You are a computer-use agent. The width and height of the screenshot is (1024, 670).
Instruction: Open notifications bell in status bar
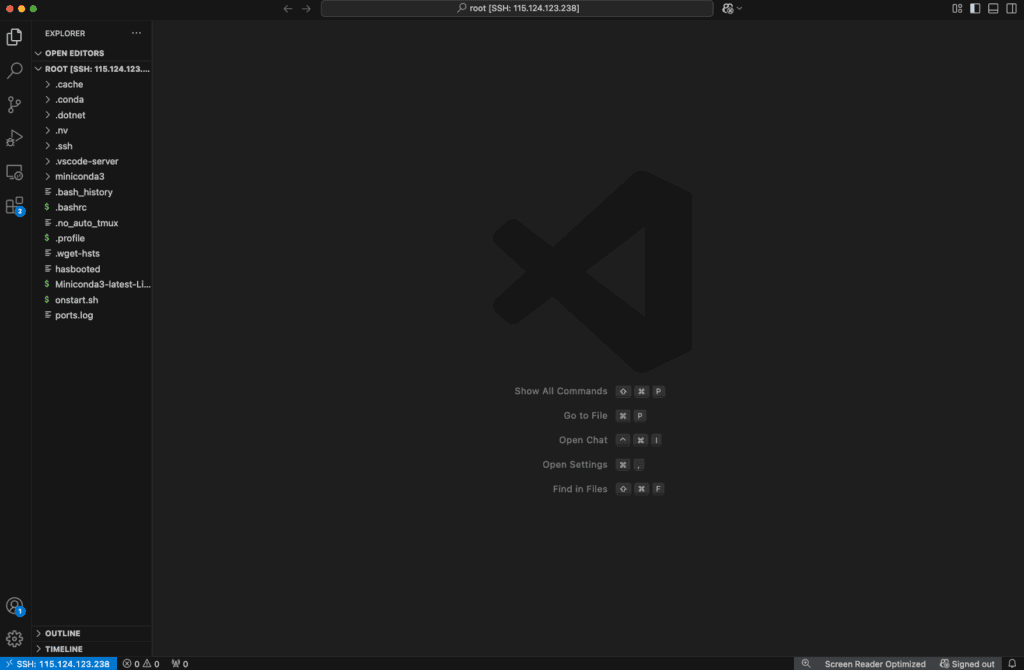(1012, 663)
